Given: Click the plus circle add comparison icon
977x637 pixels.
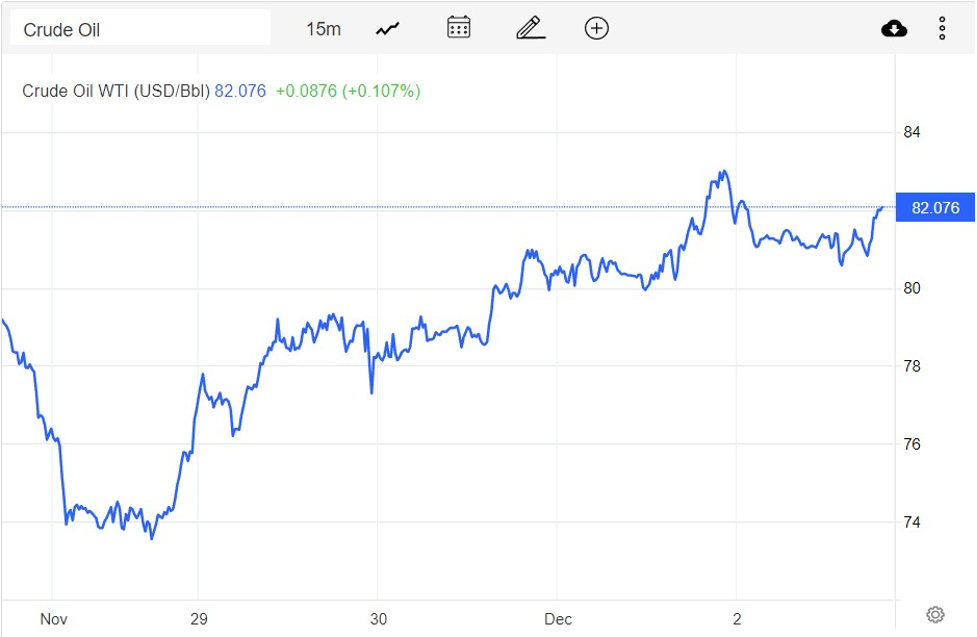Looking at the screenshot, I should tap(596, 28).
